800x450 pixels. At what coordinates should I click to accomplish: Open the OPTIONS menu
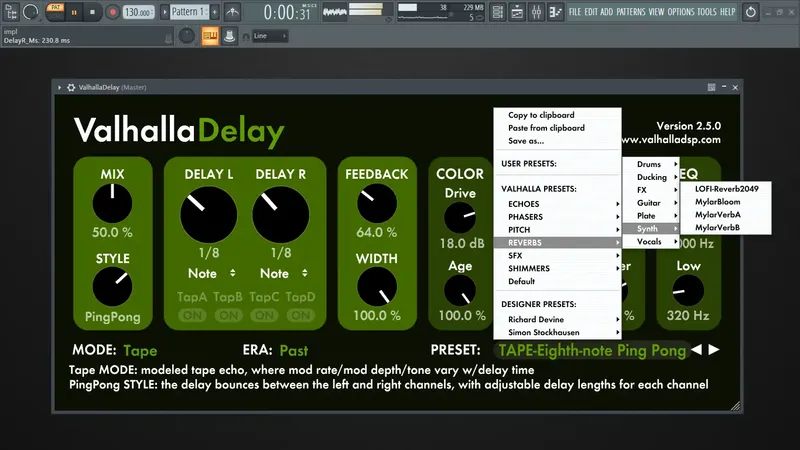pos(681,12)
